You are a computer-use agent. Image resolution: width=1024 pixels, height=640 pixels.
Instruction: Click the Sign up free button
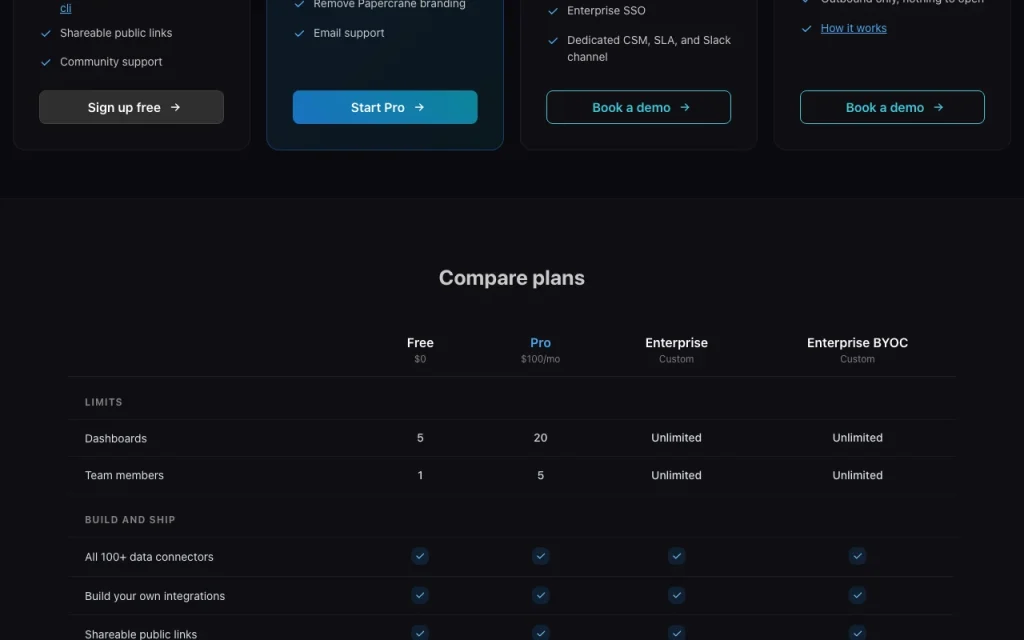point(131,107)
